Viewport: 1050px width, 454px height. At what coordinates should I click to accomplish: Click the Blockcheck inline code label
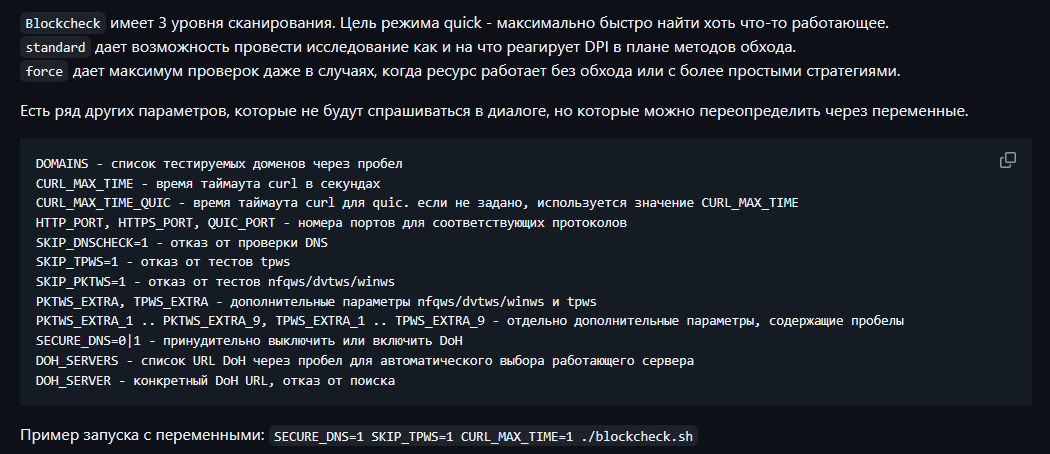tap(63, 23)
